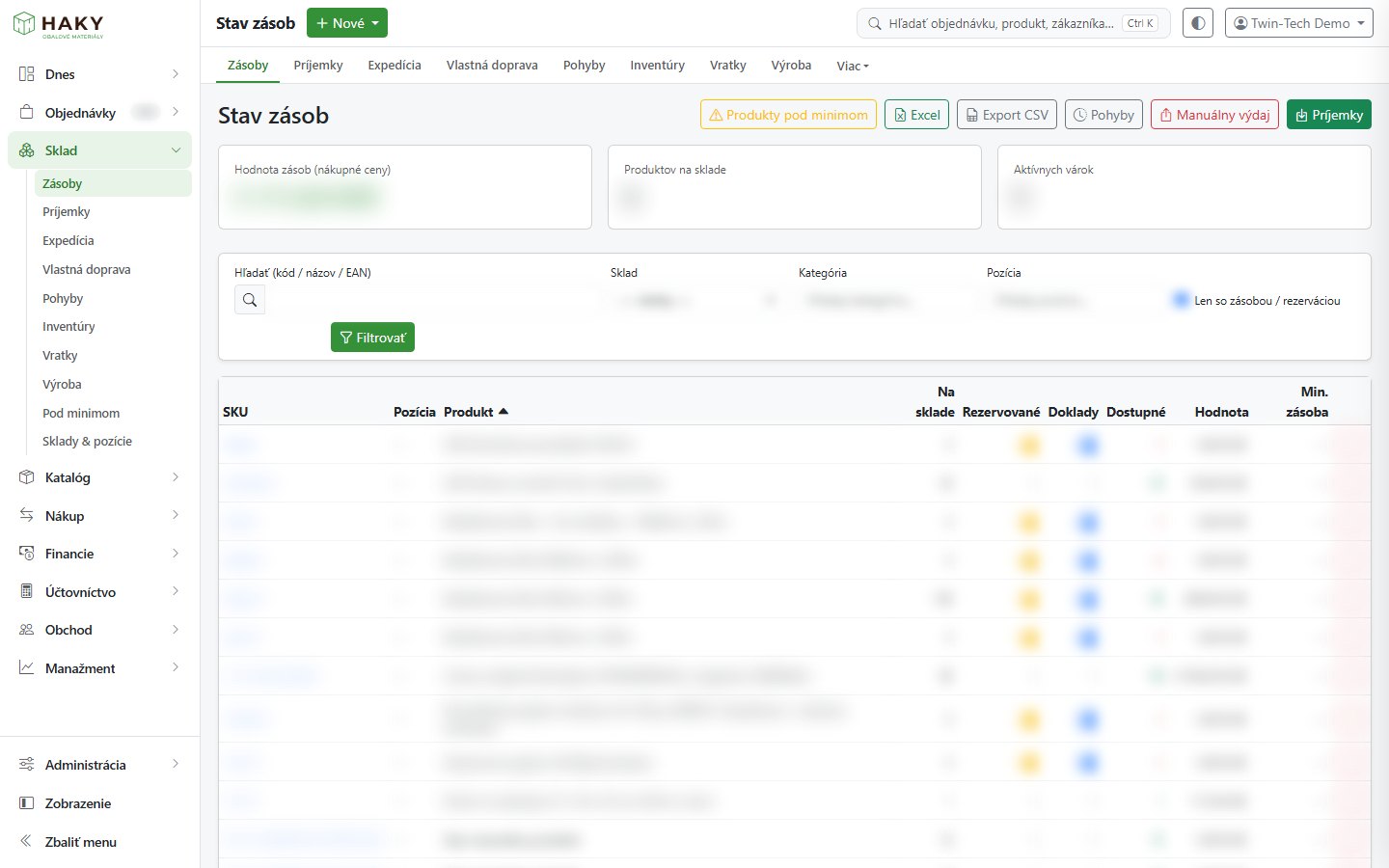Click the green Príjemky button
Viewport: 1389px width, 868px height.
pos(1329,115)
